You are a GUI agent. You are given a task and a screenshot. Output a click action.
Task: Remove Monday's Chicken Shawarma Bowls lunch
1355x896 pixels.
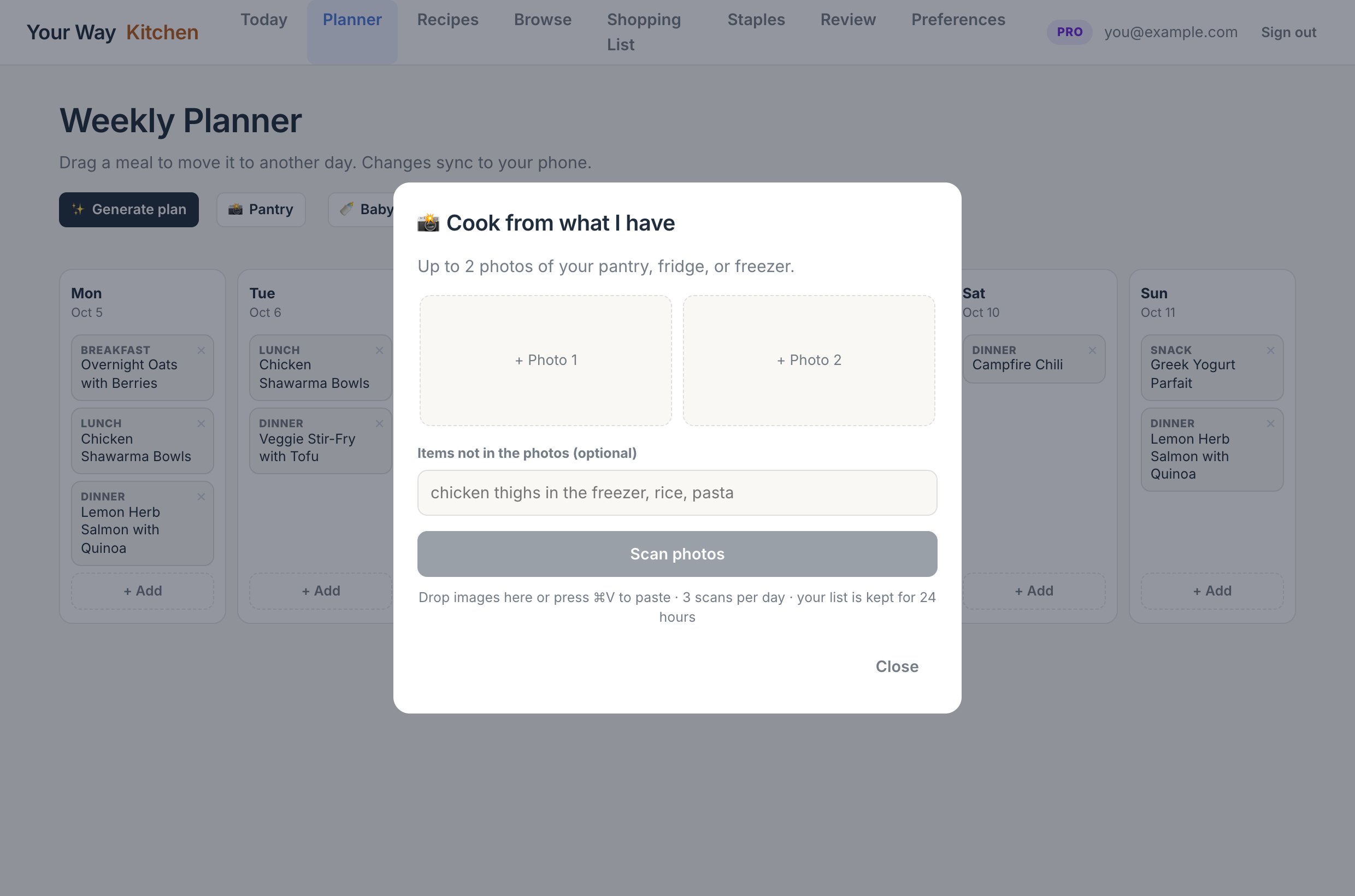[201, 423]
